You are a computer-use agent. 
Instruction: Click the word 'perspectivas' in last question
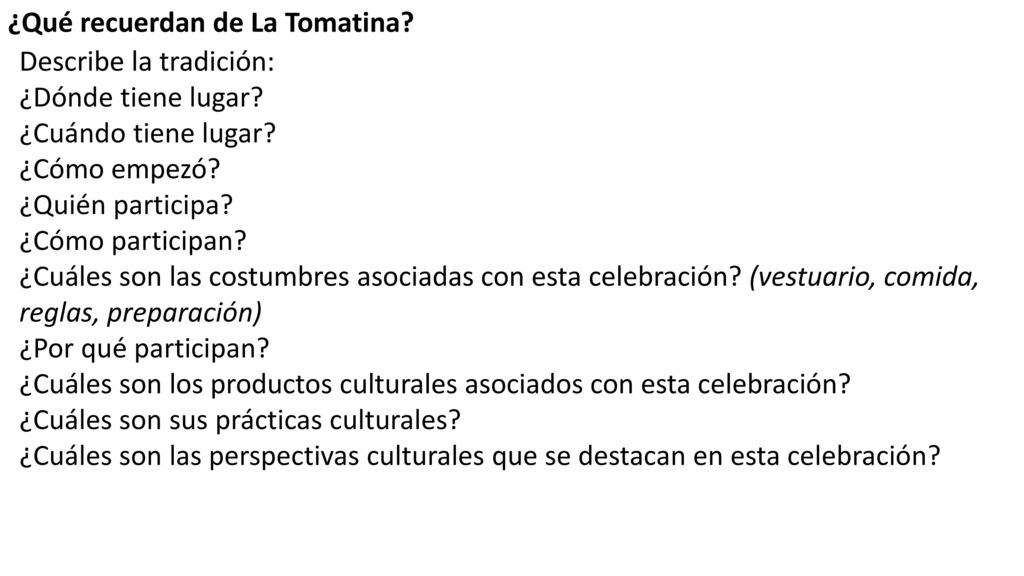(x=284, y=456)
